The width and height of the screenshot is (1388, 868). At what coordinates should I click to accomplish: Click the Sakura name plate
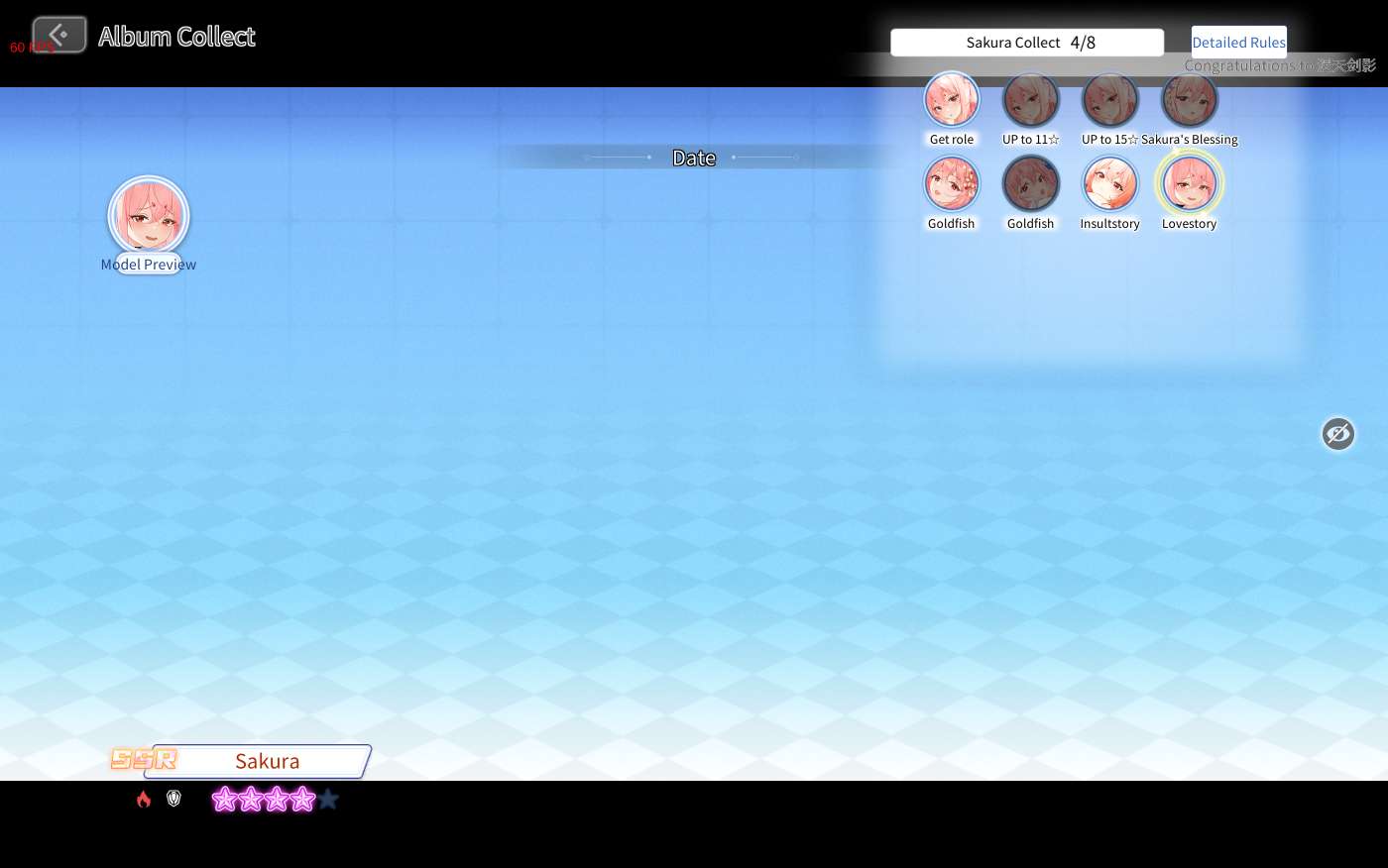267,761
